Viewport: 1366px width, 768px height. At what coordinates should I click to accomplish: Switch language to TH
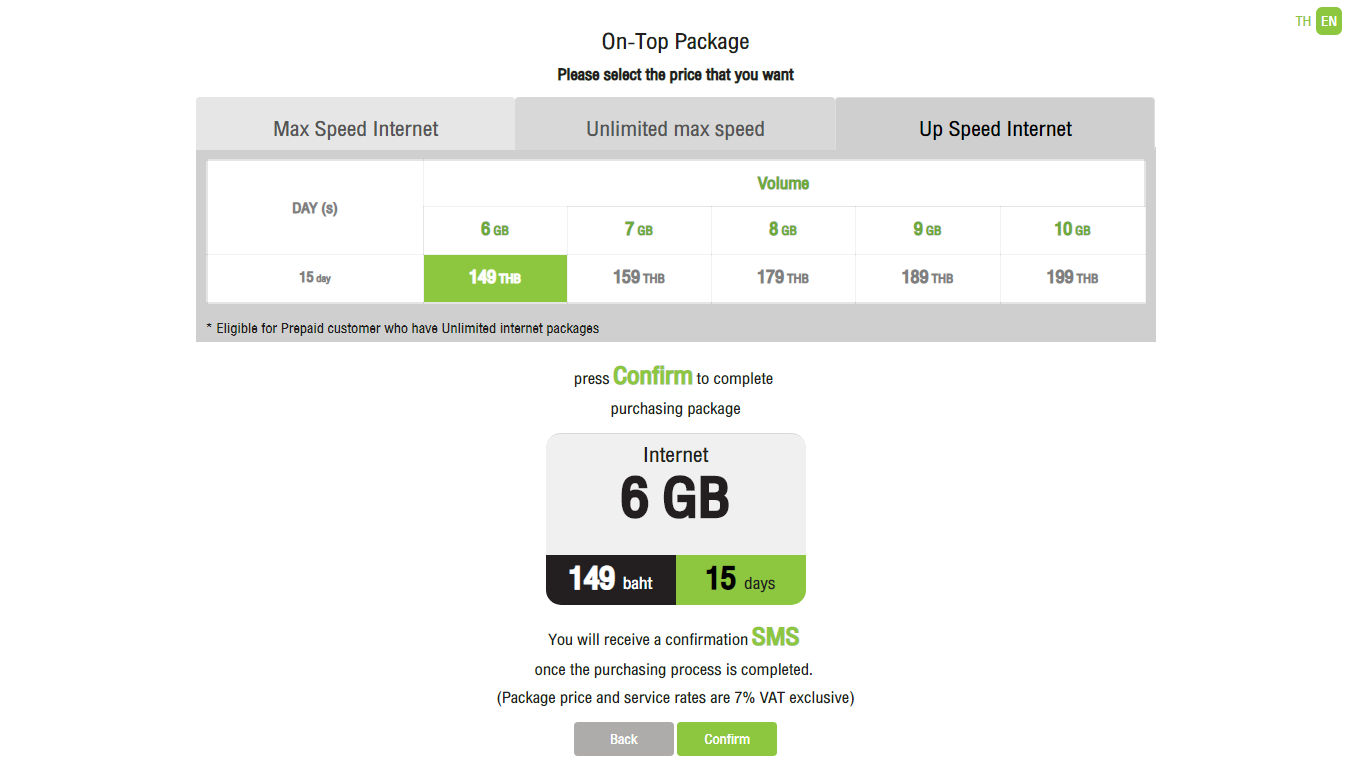(x=1303, y=21)
